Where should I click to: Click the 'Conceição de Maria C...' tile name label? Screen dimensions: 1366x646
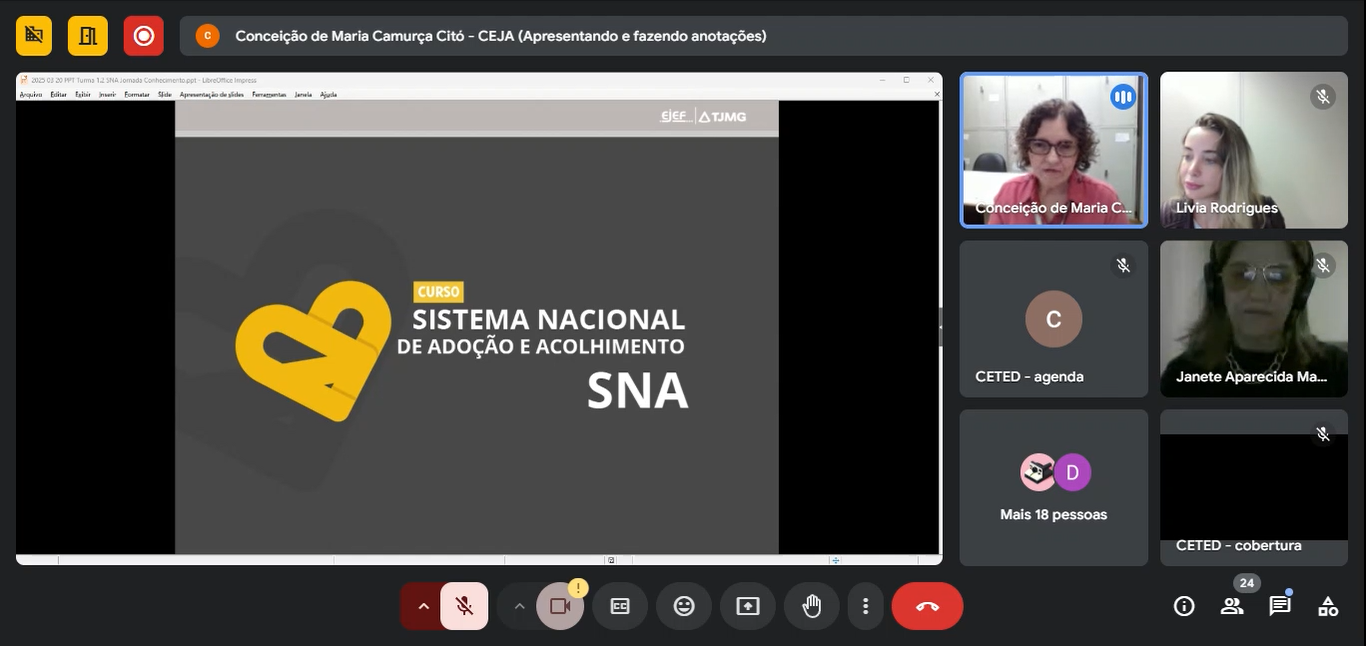(x=1054, y=208)
